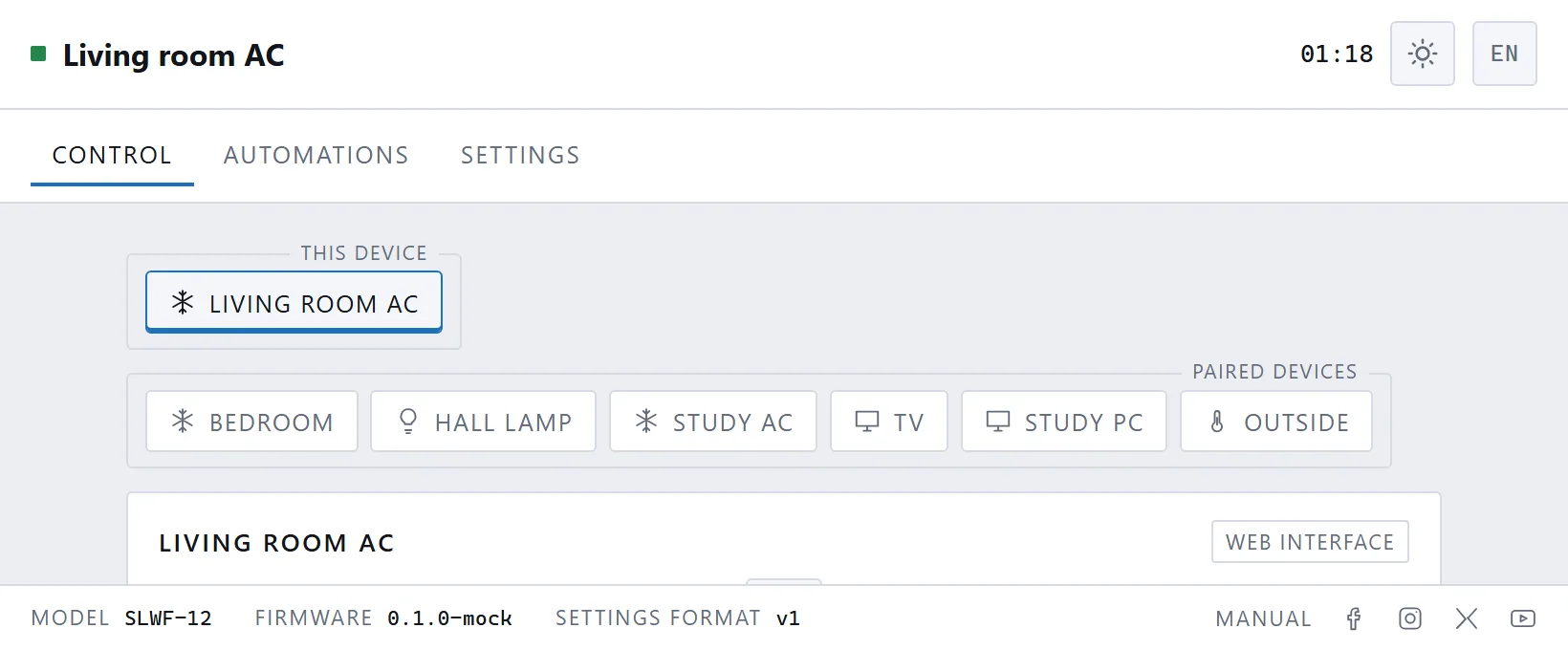This screenshot has width=1568, height=650.
Task: Click the X (Twitter) footer icon
Action: point(1467,618)
